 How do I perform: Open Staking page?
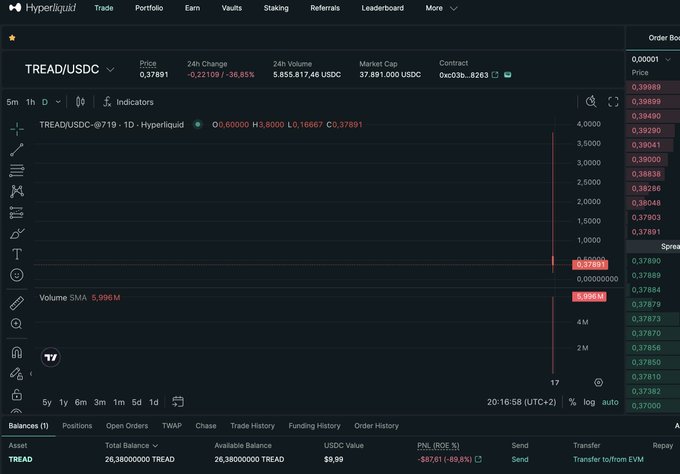point(276,8)
